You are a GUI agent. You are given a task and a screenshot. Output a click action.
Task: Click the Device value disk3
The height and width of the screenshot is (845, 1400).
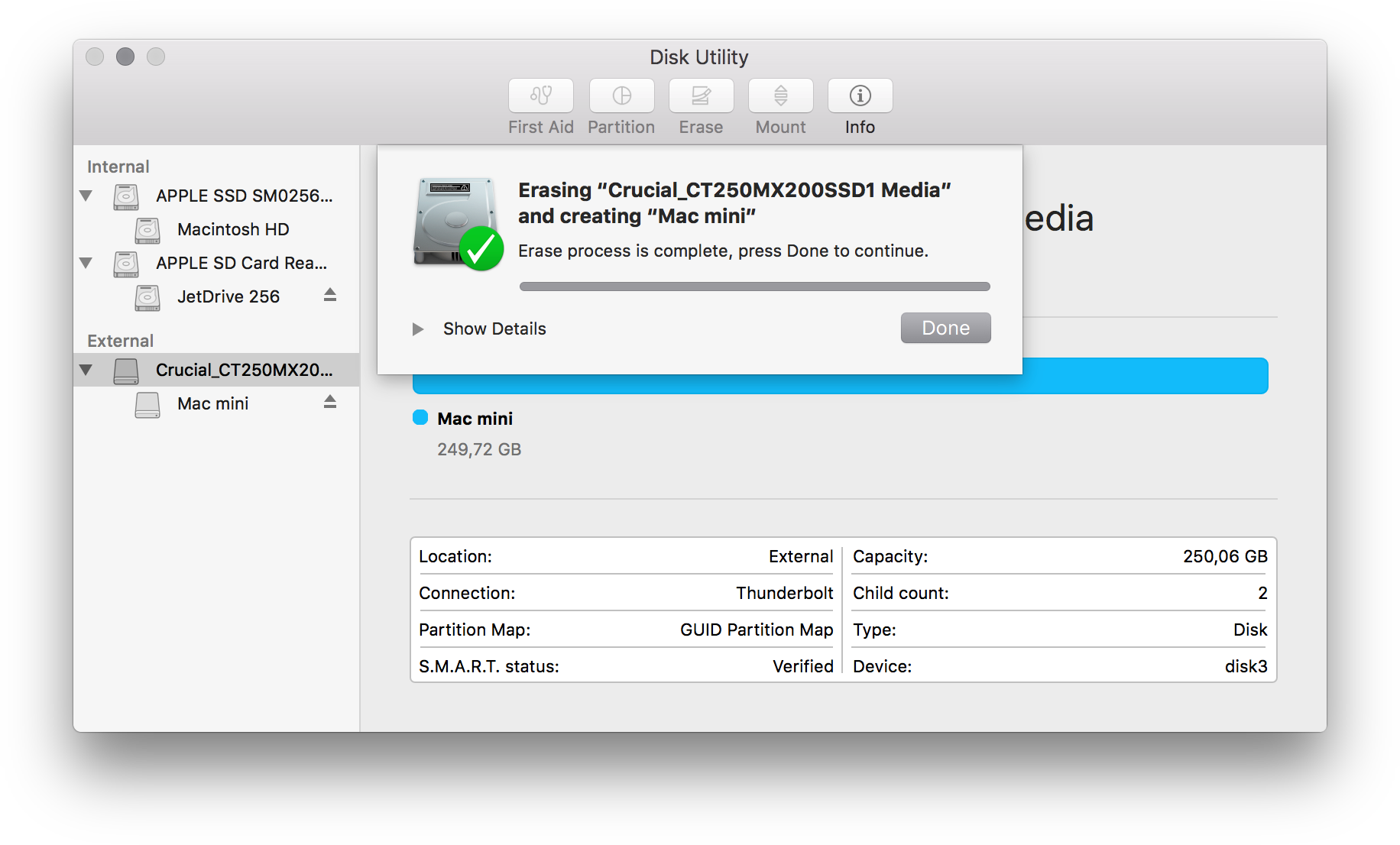point(1246,666)
